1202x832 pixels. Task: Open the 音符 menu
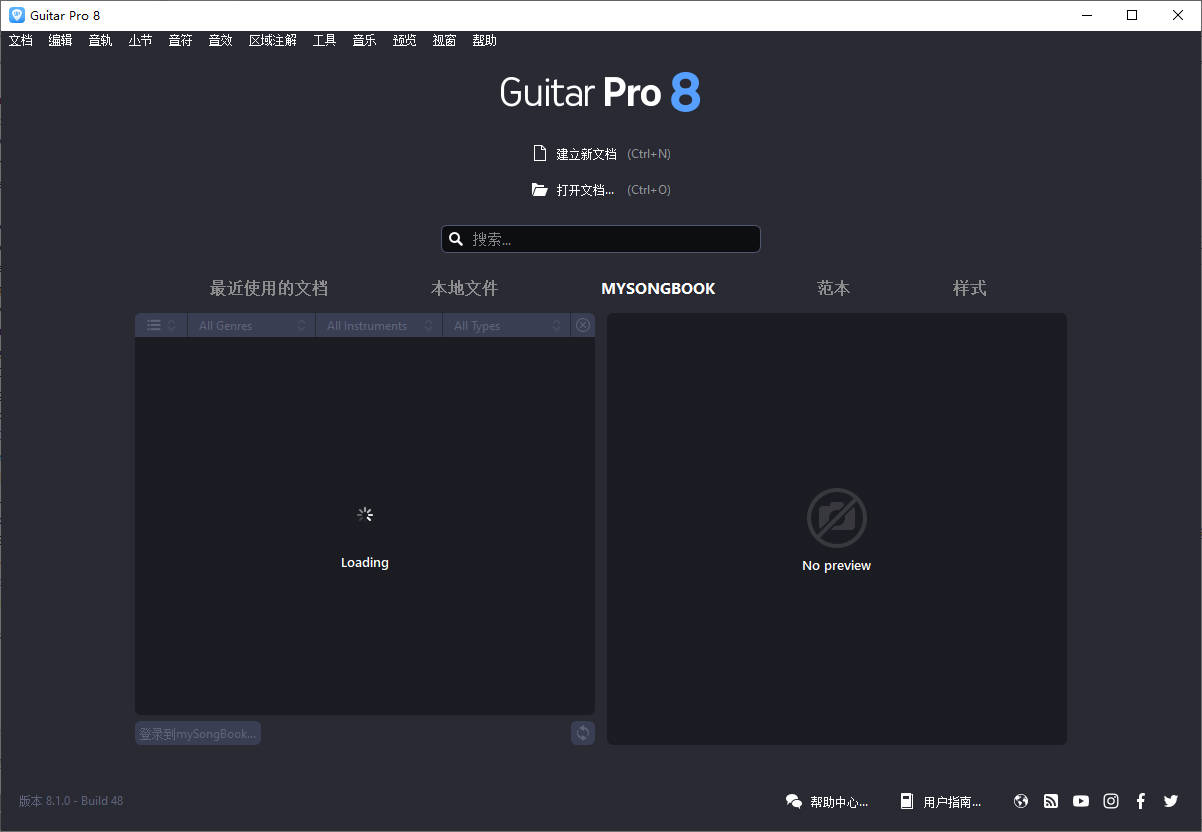click(x=181, y=41)
